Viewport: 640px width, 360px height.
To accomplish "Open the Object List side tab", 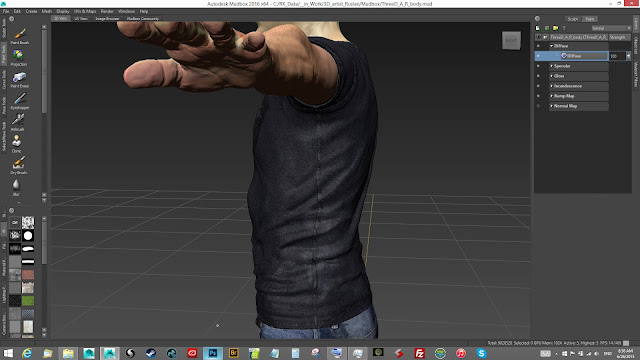I will coord(636,46).
